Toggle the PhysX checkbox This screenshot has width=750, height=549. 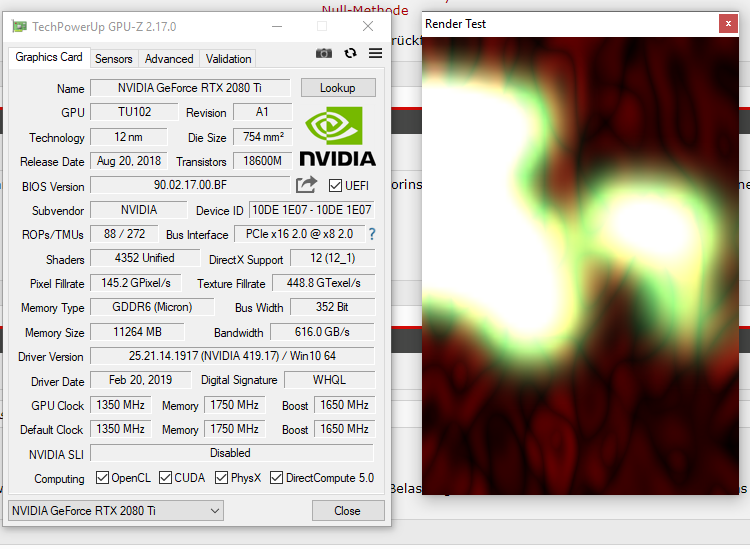(221, 477)
